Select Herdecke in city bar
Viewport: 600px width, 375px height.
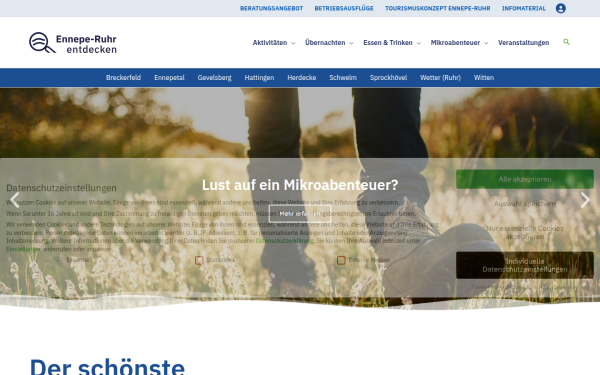(x=302, y=78)
